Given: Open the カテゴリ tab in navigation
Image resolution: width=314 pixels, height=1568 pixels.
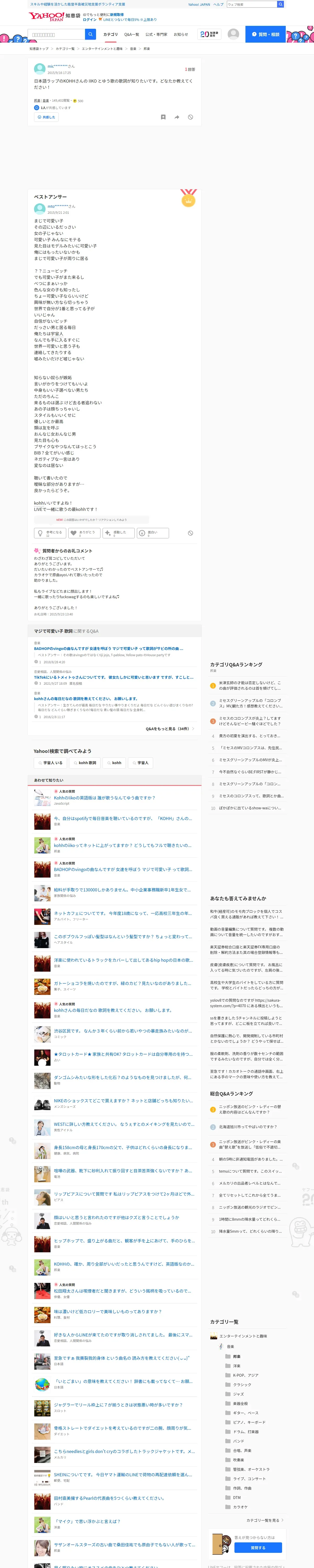Looking at the screenshot, I should point(110,35).
